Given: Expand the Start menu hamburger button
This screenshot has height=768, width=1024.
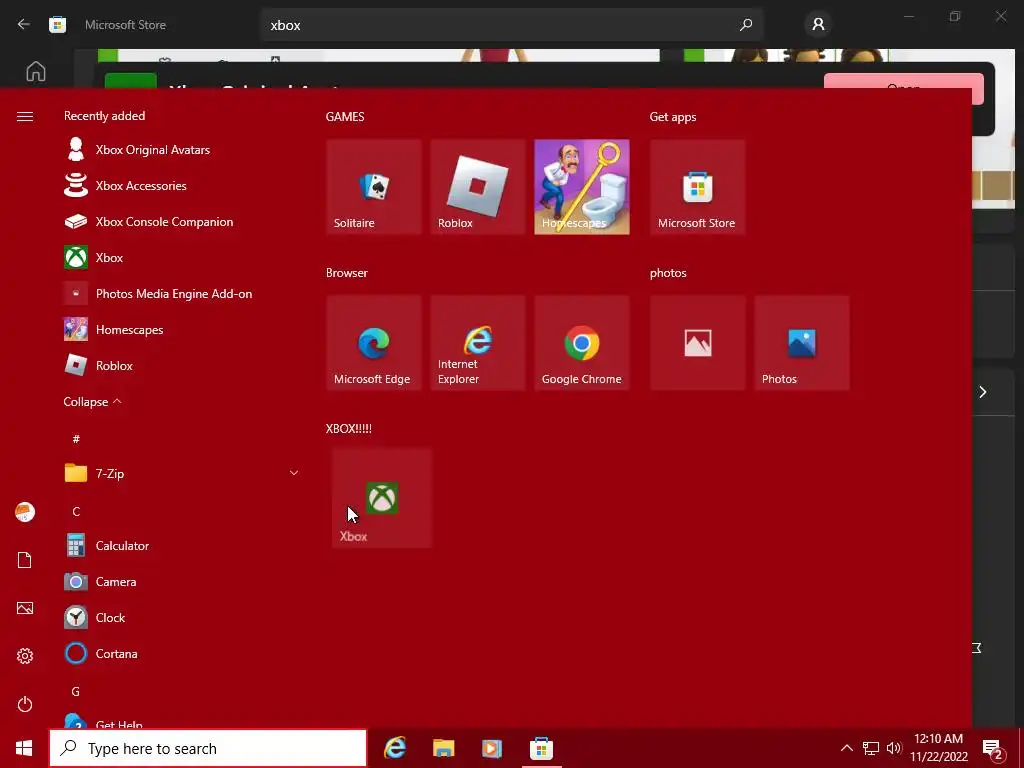Looking at the screenshot, I should (x=25, y=116).
